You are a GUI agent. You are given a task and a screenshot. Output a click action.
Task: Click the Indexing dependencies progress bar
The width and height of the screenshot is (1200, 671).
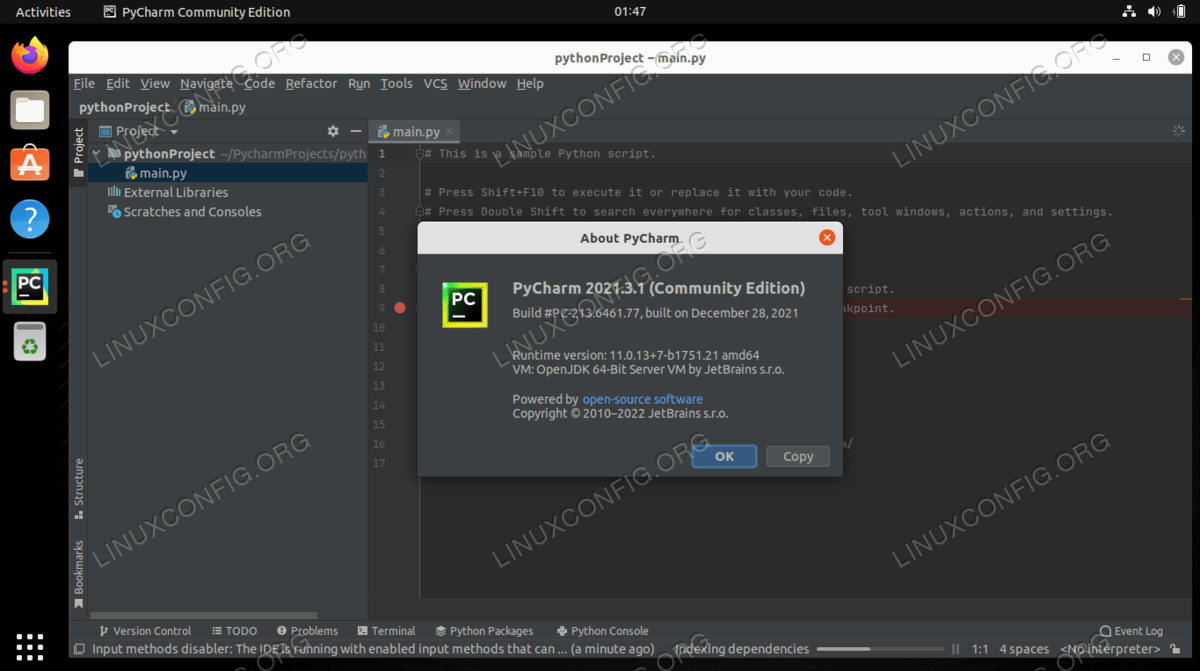tap(880, 649)
